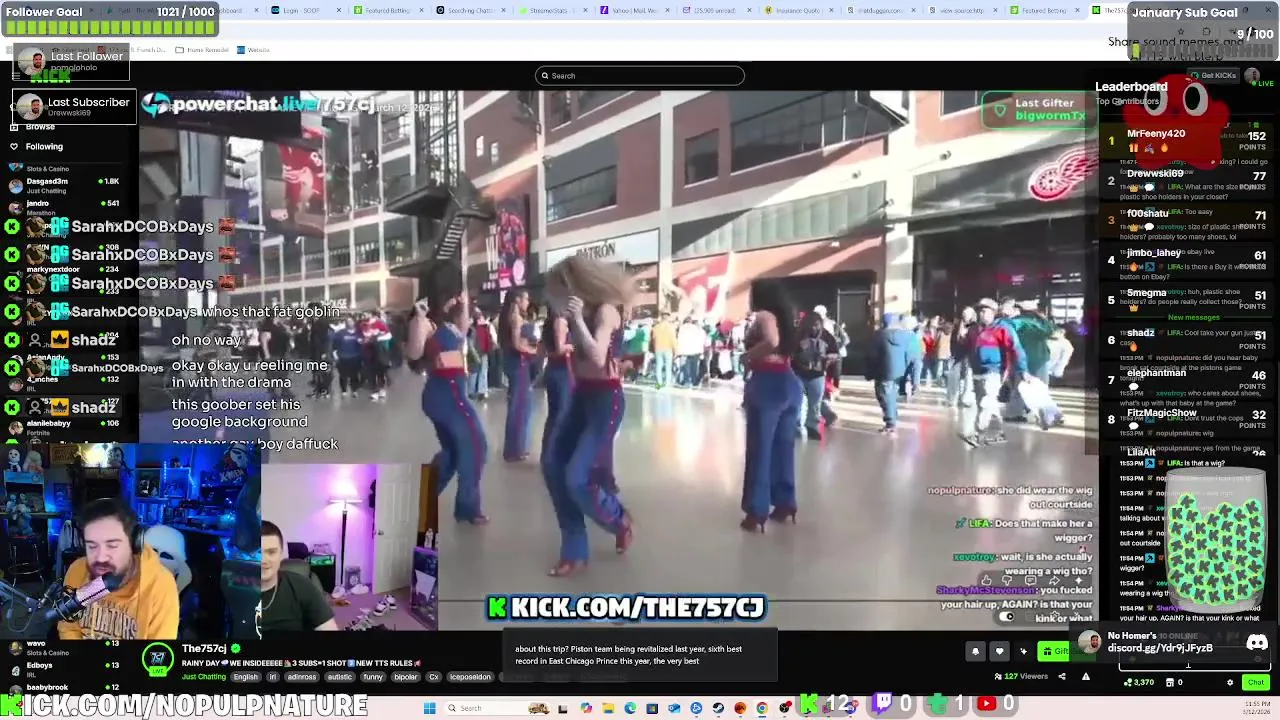Open the Following section in sidebar
Viewport: 1280px width, 720px height.
(x=36, y=146)
